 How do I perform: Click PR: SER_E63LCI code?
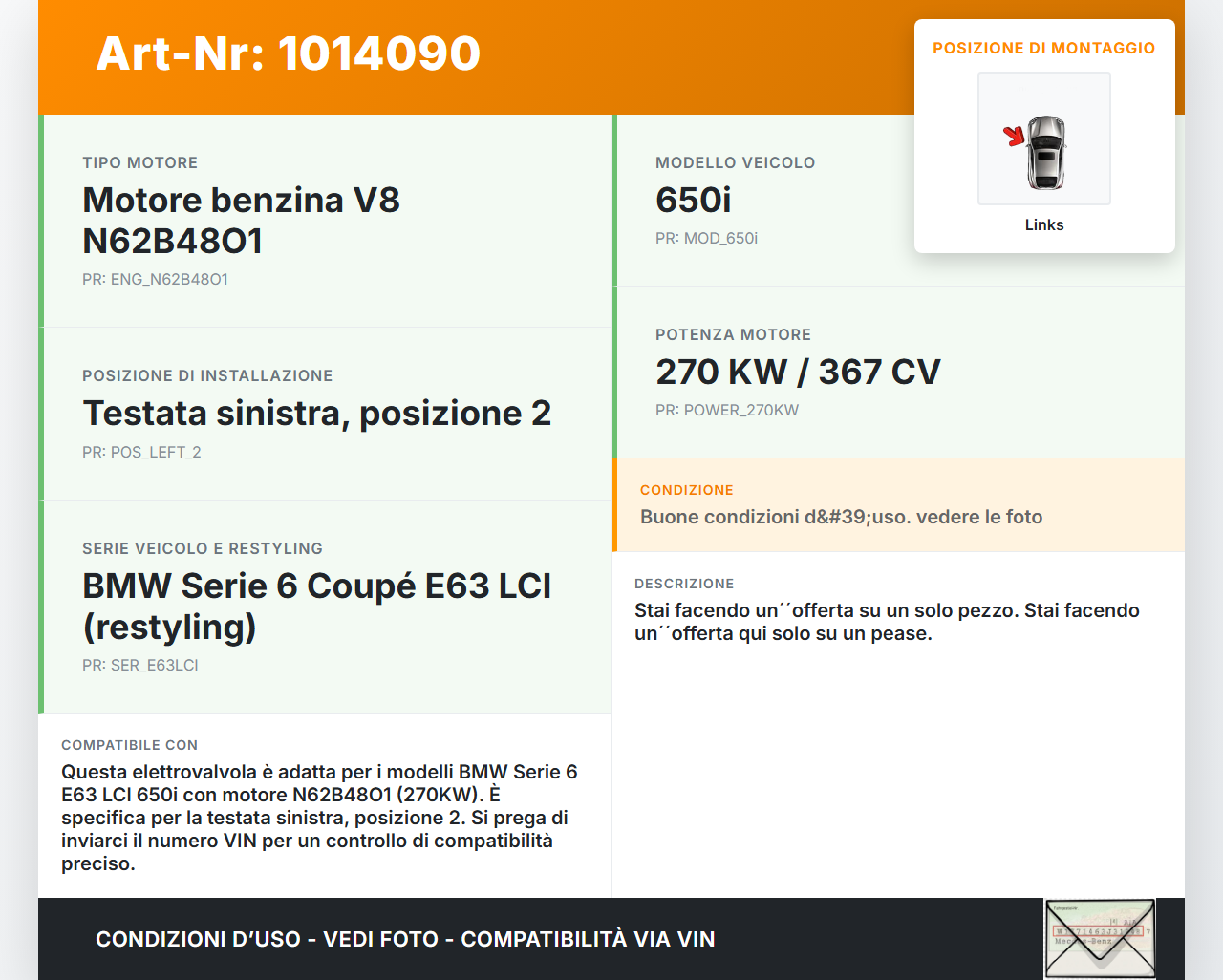(x=140, y=666)
